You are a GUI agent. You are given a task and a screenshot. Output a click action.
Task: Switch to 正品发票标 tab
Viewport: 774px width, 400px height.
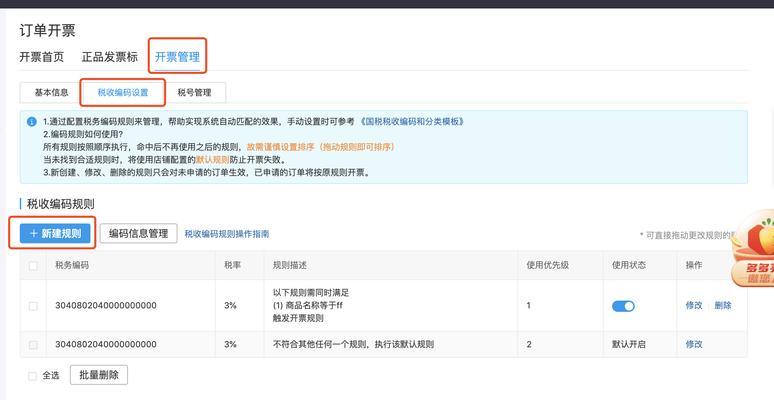110,57
